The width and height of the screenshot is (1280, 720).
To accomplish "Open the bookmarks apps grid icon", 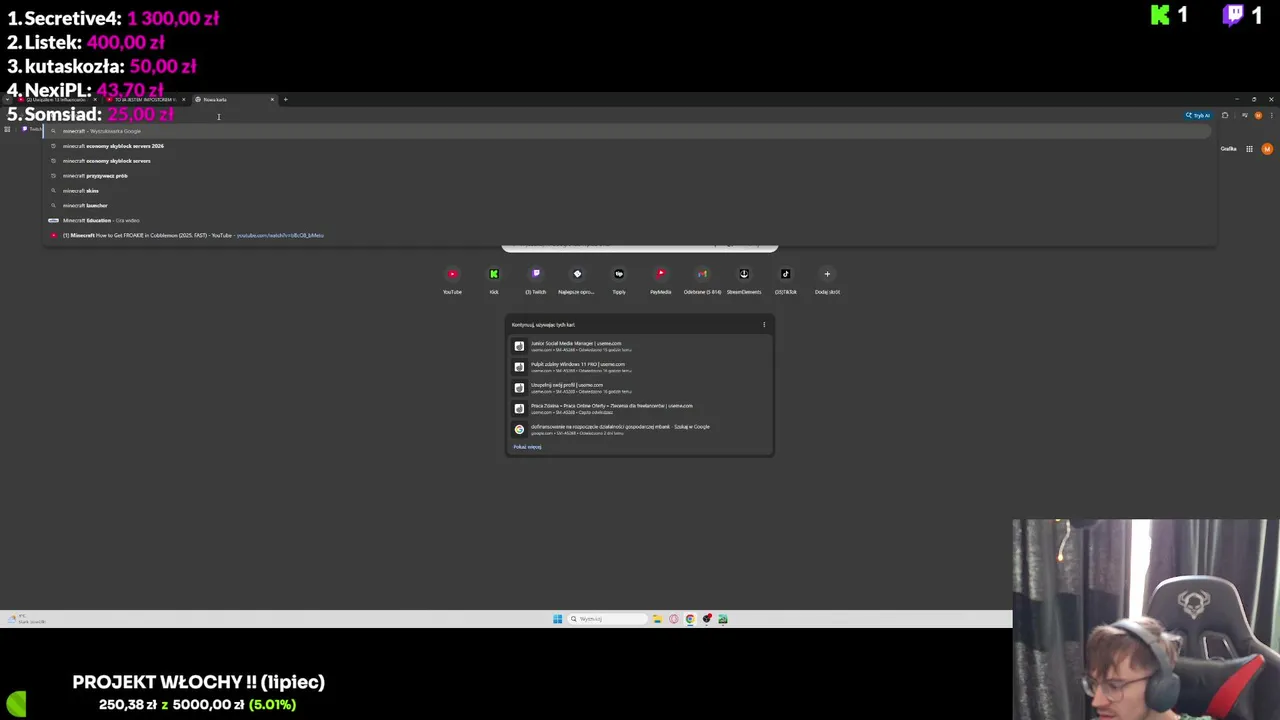I will coord(7,129).
